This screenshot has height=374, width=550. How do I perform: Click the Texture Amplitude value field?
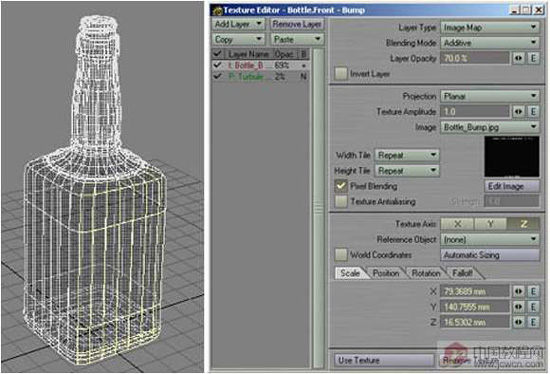click(x=475, y=112)
